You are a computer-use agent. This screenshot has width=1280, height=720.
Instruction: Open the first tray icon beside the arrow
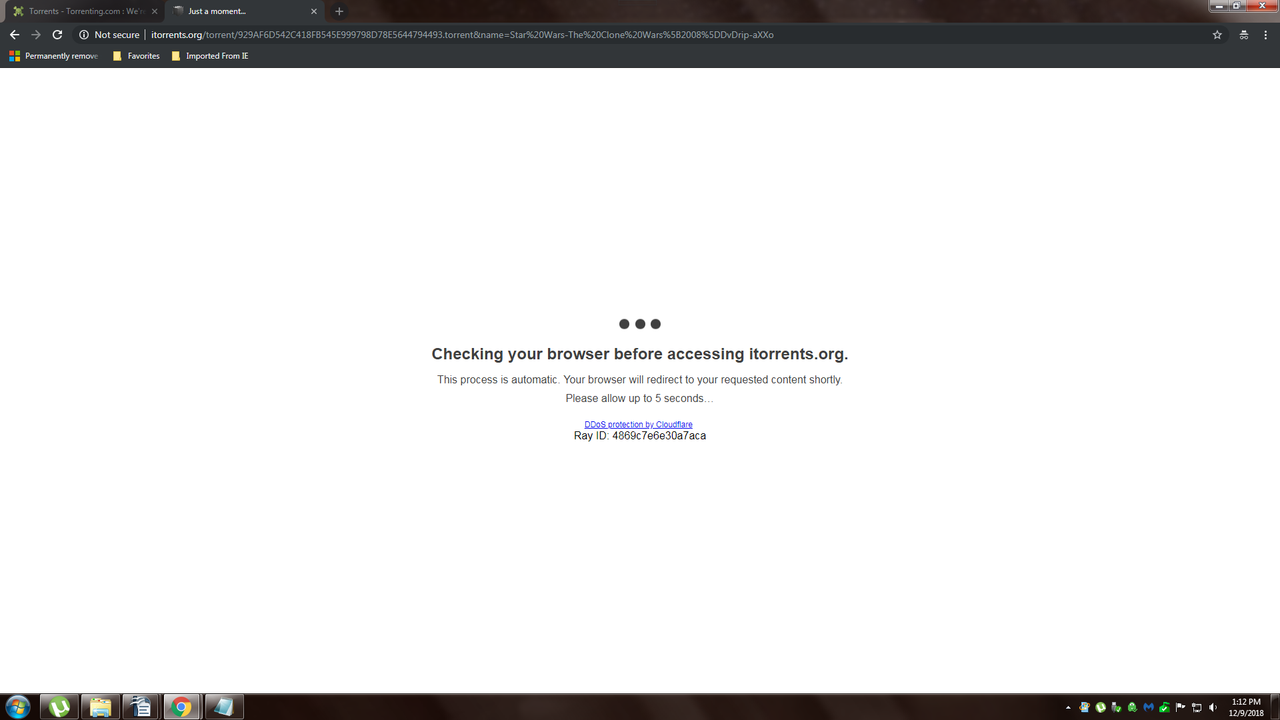click(x=1084, y=707)
